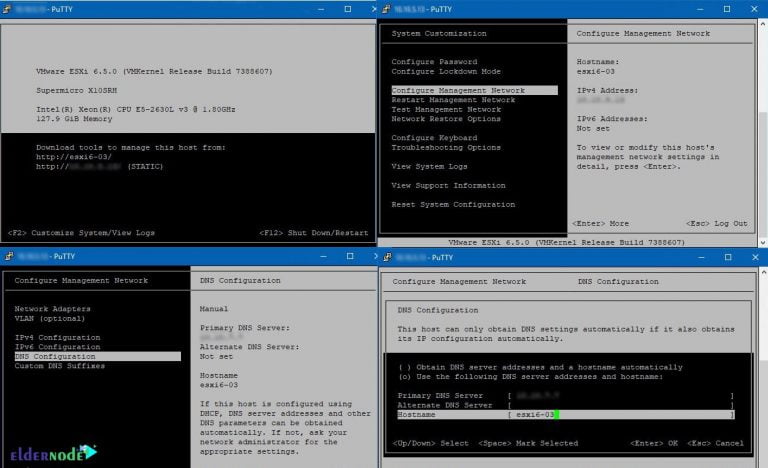Viewport: 768px width, 468px height.
Task: Select Configure Lockdown Mode entry
Action: pos(446,72)
